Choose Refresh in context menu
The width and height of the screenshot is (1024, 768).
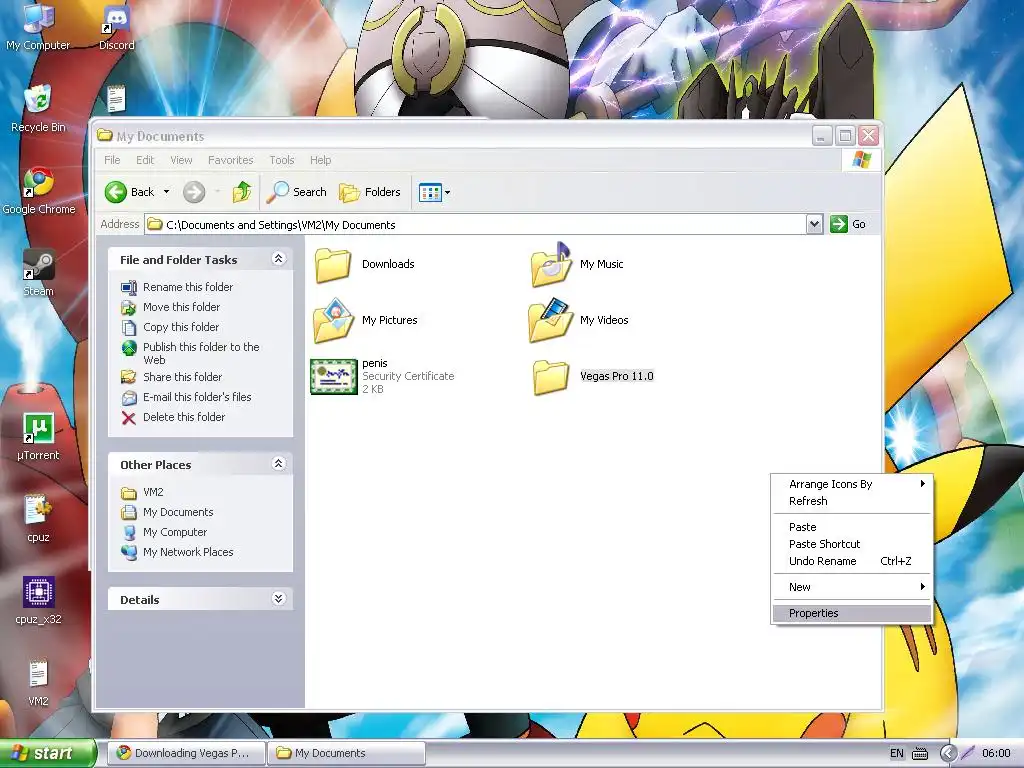tap(852, 501)
